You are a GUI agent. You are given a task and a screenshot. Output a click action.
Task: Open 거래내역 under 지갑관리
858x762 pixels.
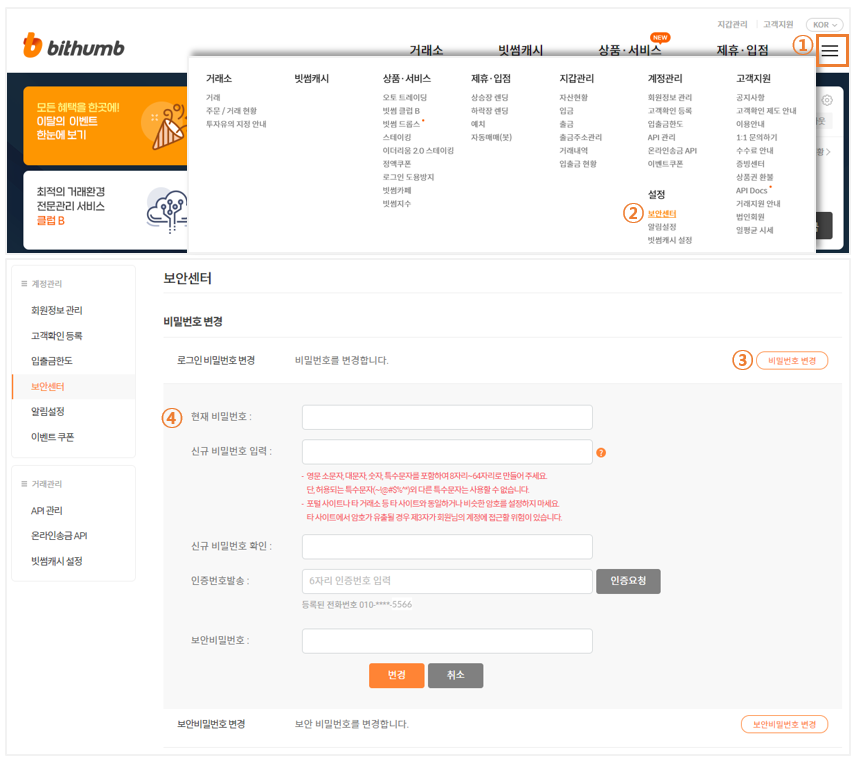pos(573,150)
